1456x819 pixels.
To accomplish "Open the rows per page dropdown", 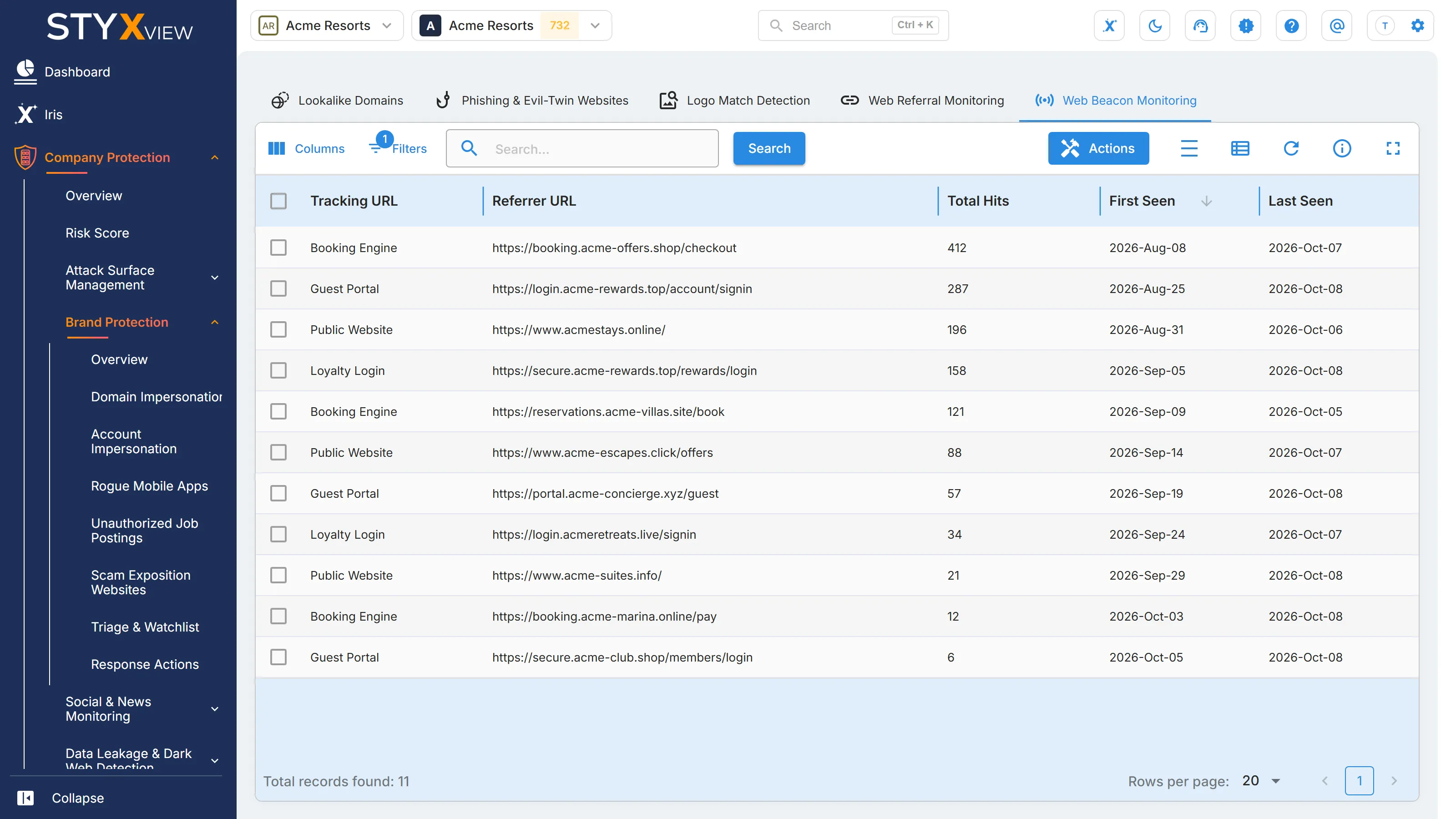I will (1262, 781).
